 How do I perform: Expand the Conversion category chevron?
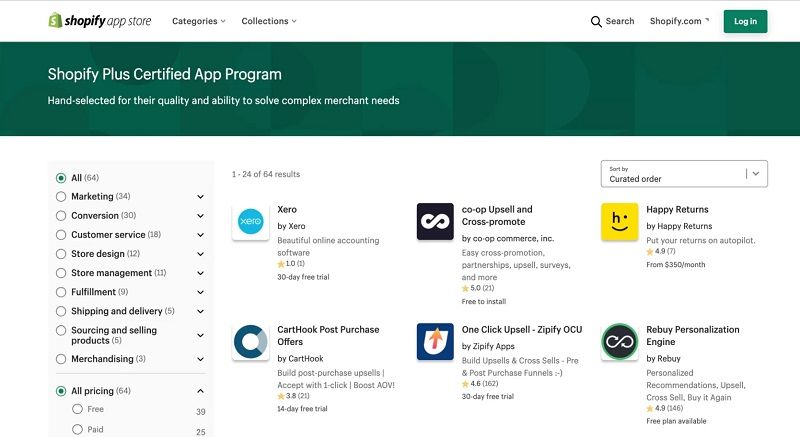click(201, 216)
